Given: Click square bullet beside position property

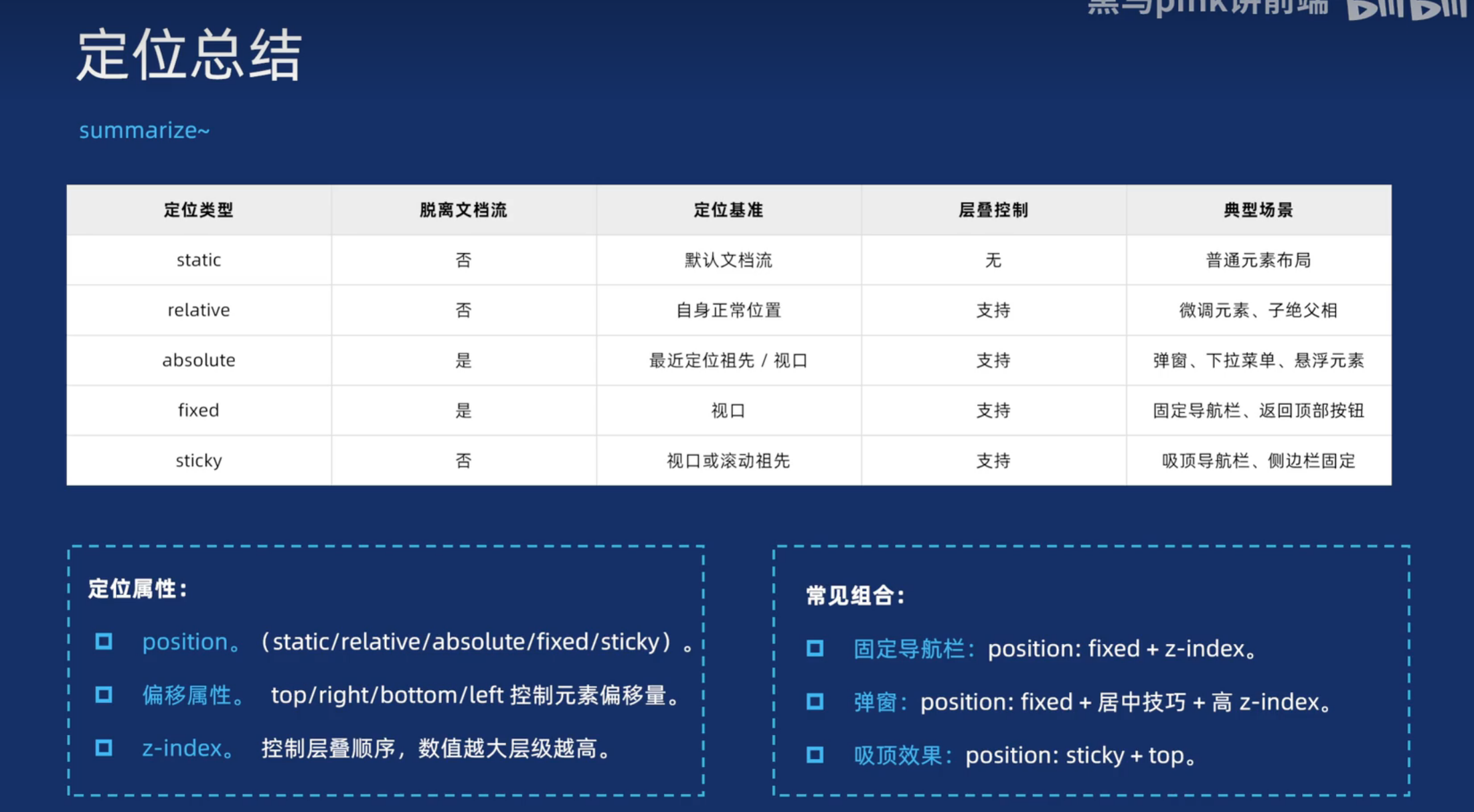Looking at the screenshot, I should click(x=104, y=641).
